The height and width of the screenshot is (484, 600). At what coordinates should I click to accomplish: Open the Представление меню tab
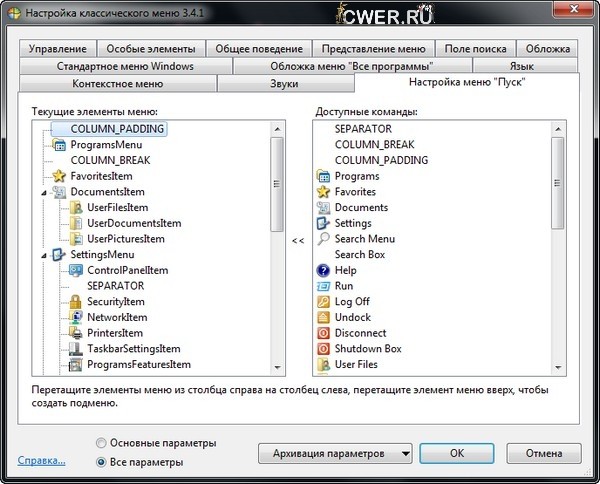373,49
